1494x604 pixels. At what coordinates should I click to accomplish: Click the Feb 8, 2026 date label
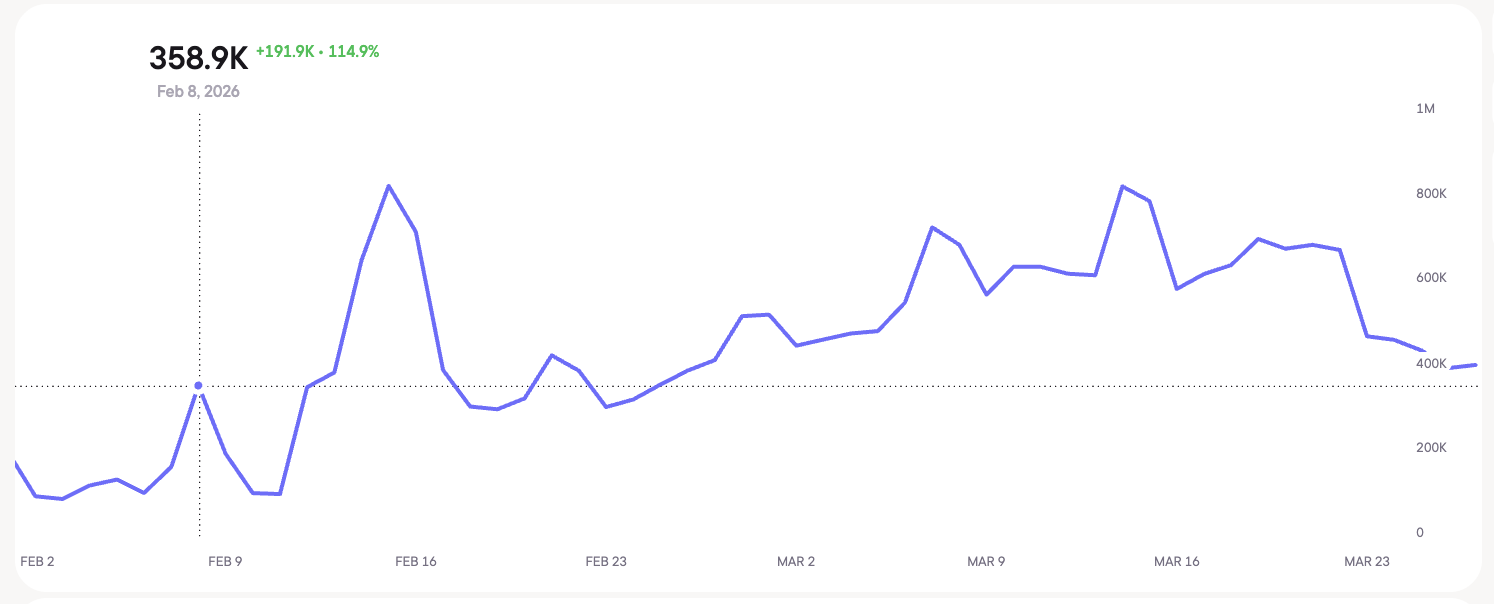tap(198, 91)
